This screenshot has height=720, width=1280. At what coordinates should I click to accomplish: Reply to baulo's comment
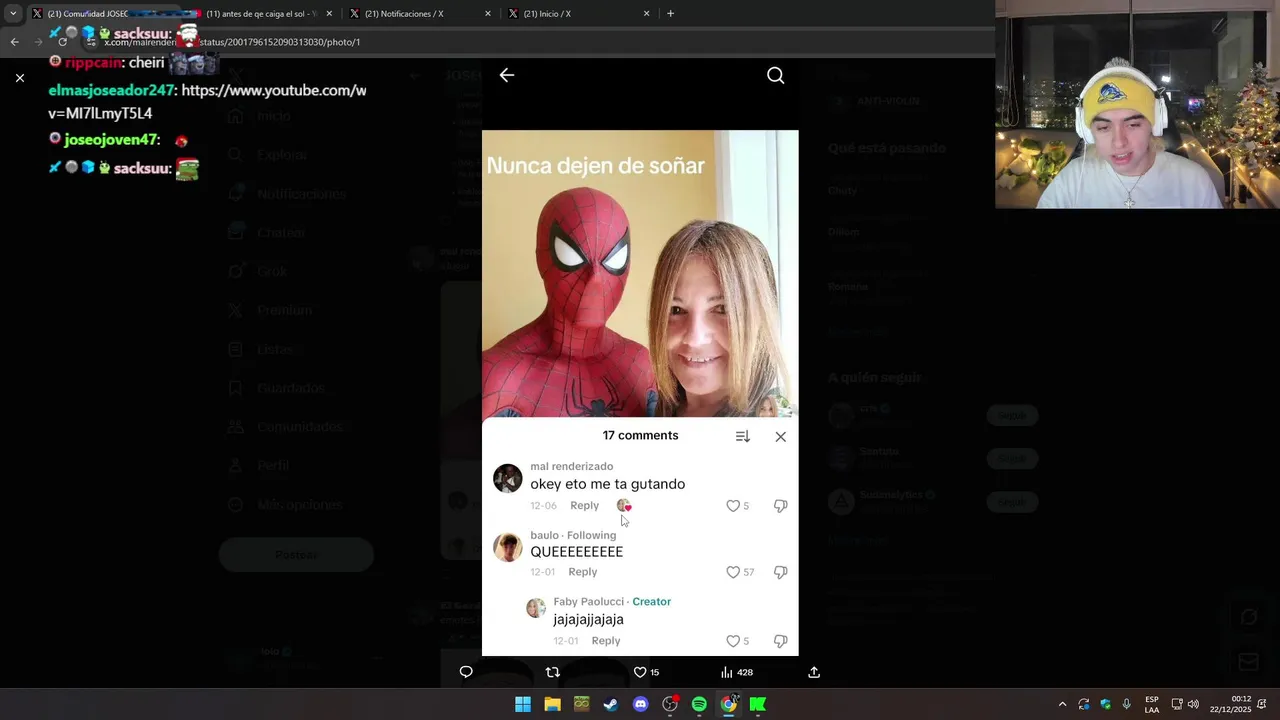[582, 572]
